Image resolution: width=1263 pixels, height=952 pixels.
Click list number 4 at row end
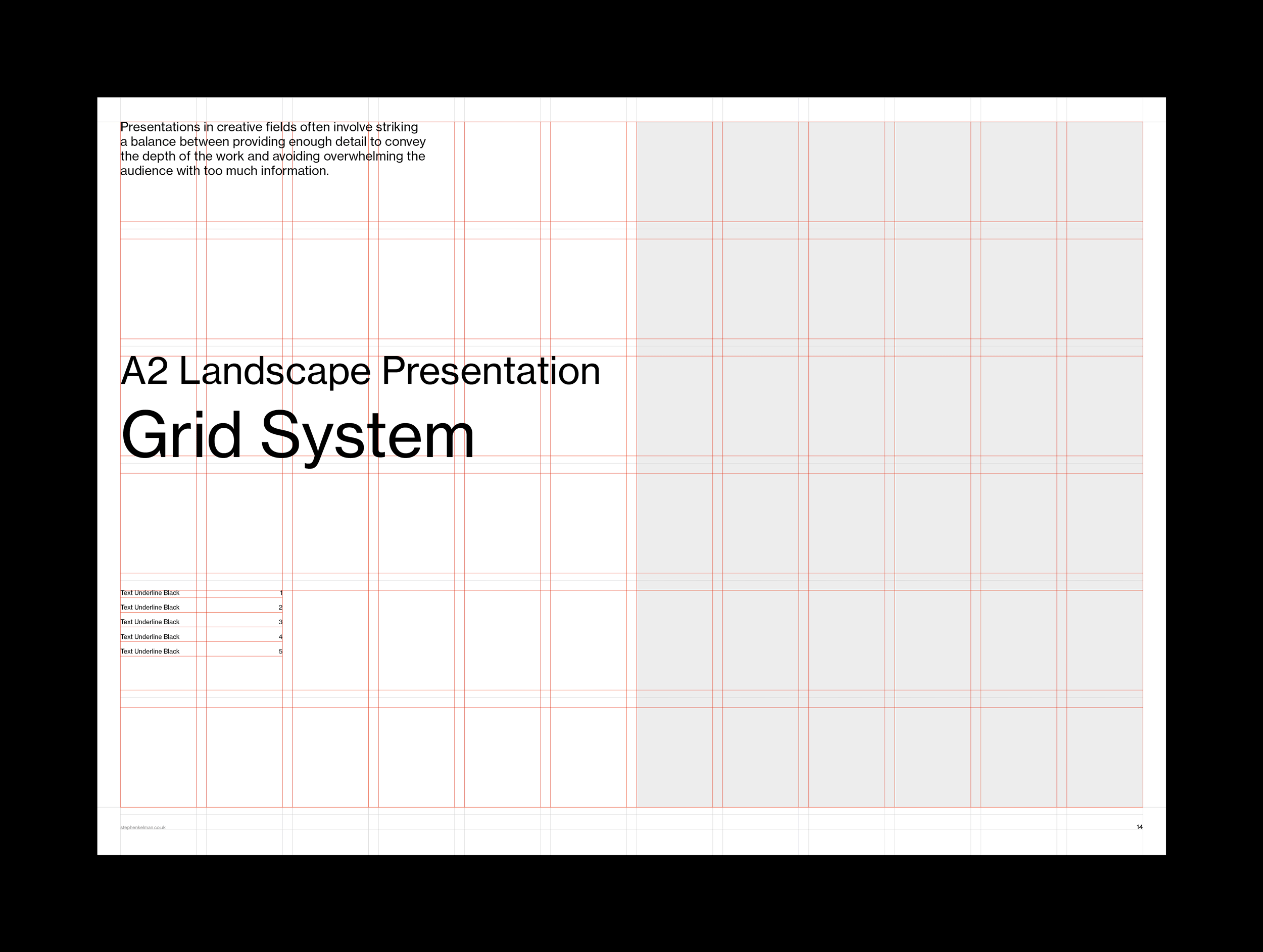280,637
